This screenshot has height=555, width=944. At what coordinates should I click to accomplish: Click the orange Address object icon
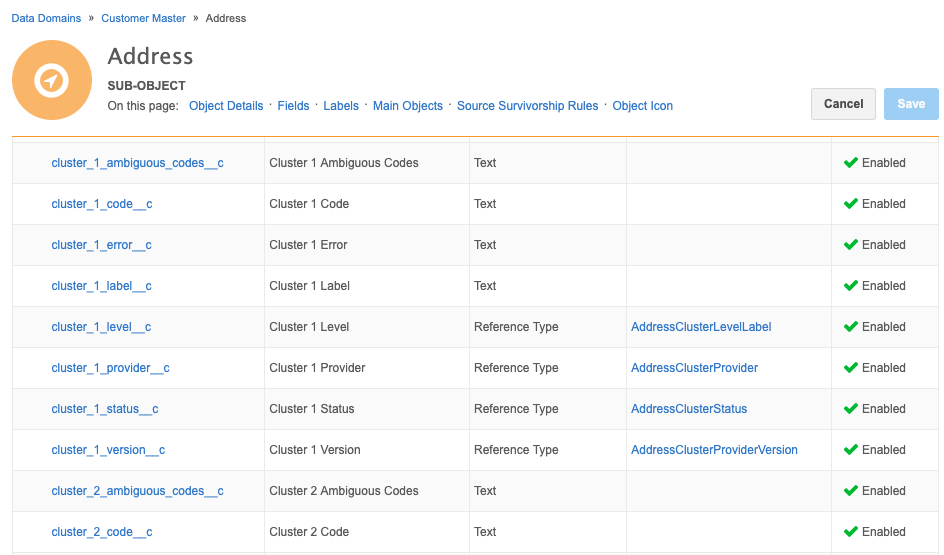click(x=52, y=80)
